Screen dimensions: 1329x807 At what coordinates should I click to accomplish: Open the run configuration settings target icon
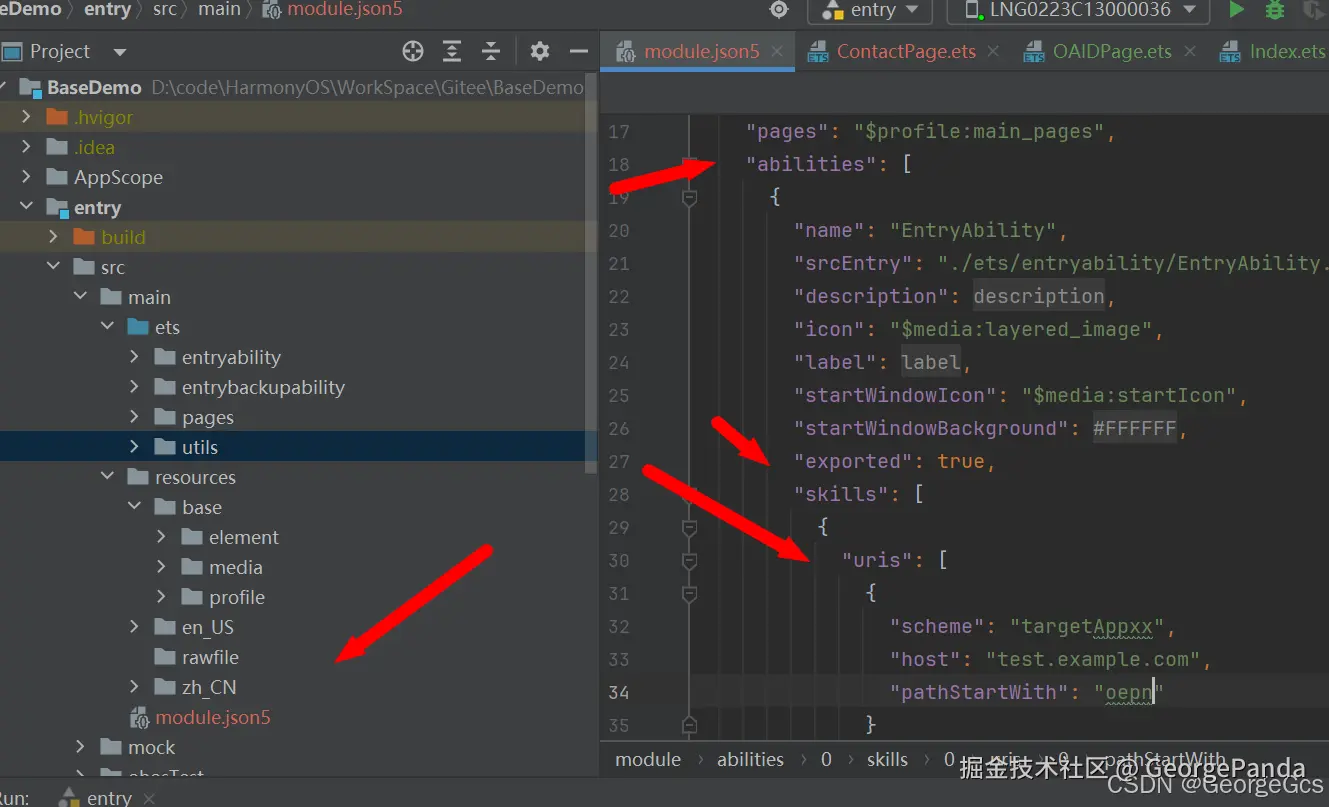pyautogui.click(x=779, y=10)
